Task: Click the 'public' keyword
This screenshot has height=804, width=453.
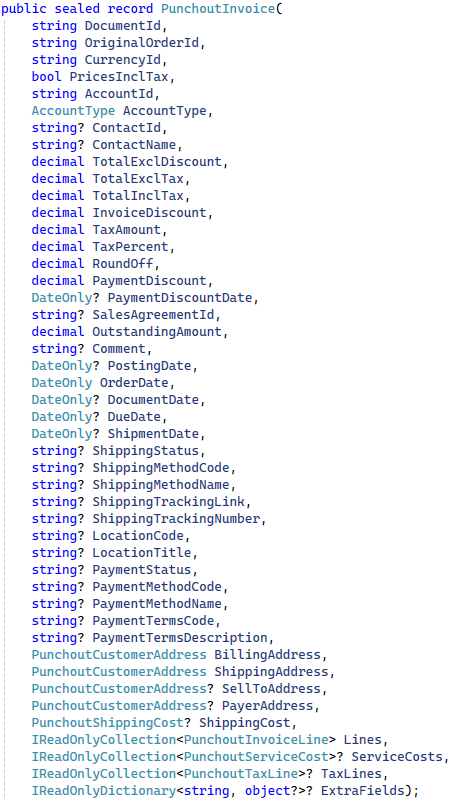Action: (24, 9)
